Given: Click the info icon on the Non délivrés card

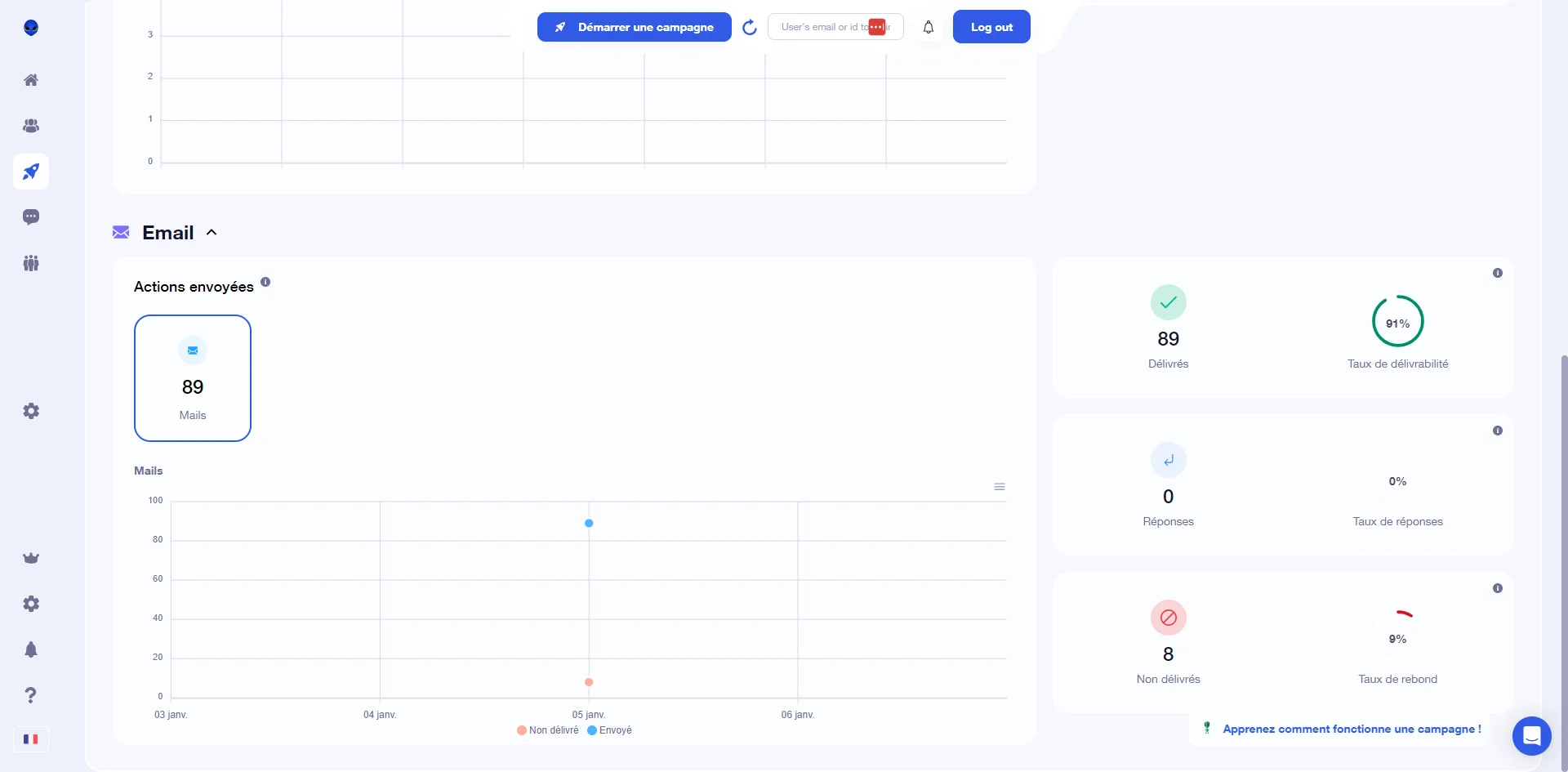Looking at the screenshot, I should (x=1498, y=588).
